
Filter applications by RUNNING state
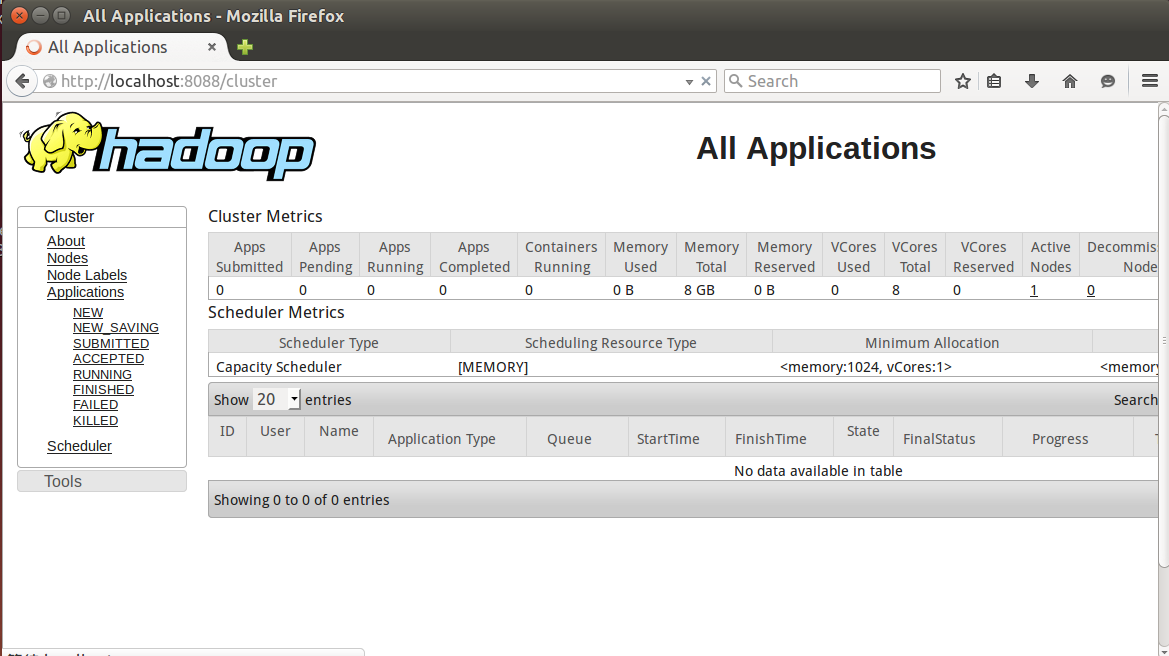tap(102, 375)
